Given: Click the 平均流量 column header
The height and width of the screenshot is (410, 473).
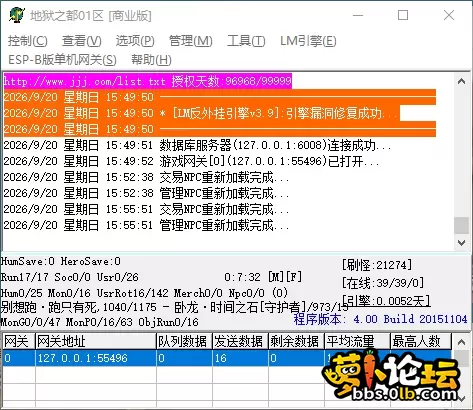Looking at the screenshot, I should pos(357,341).
